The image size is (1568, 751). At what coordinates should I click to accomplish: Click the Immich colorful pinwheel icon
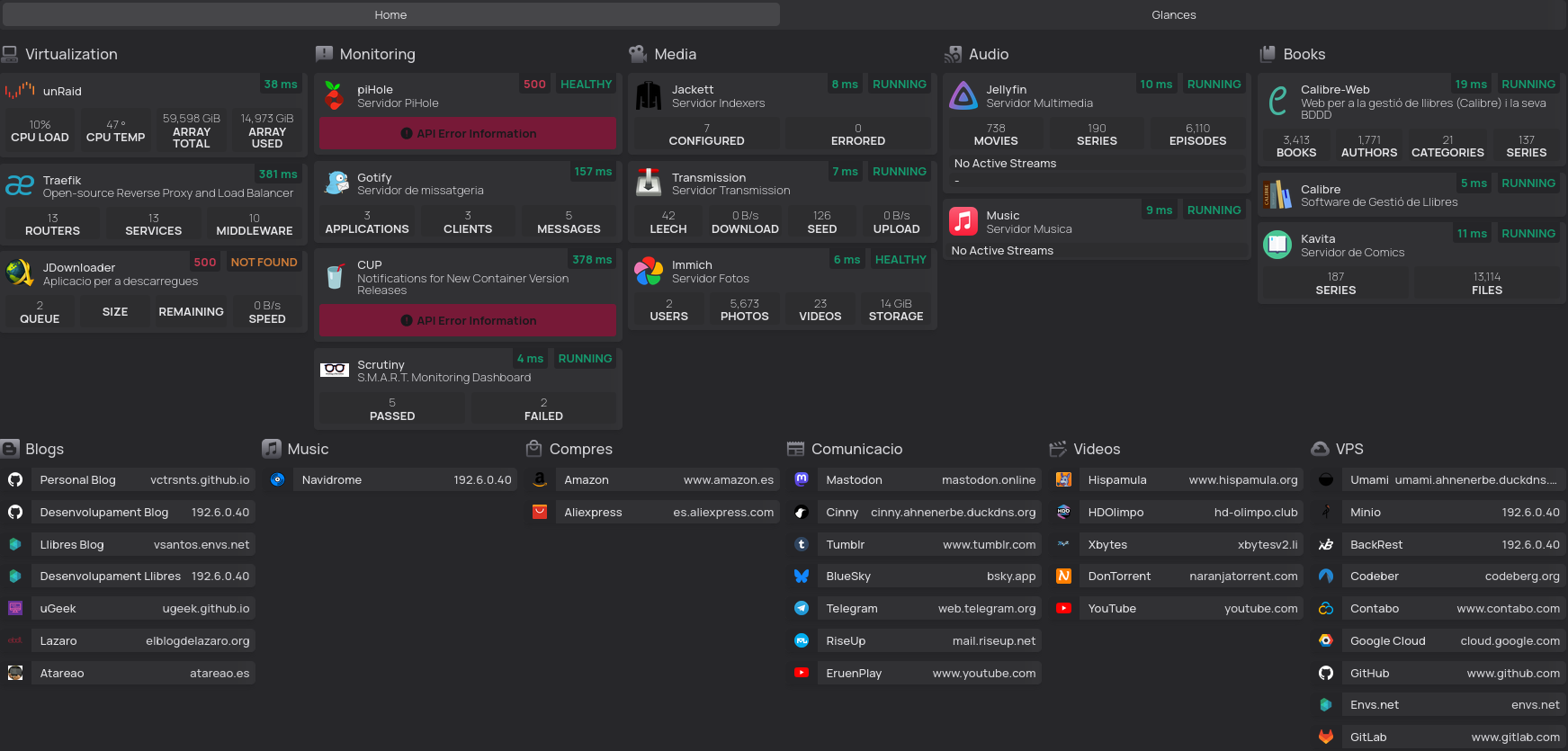pyautogui.click(x=649, y=272)
